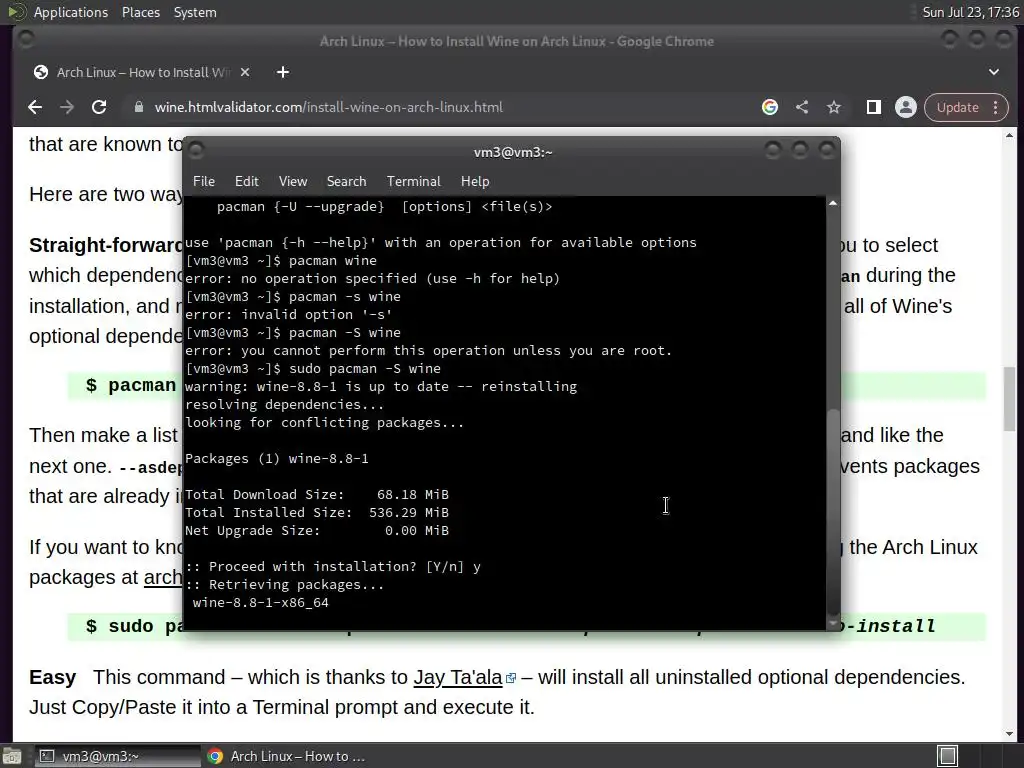Click 'Proceed with installation? [Y/n]' line
This screenshot has height=768, width=1024.
click(333, 566)
